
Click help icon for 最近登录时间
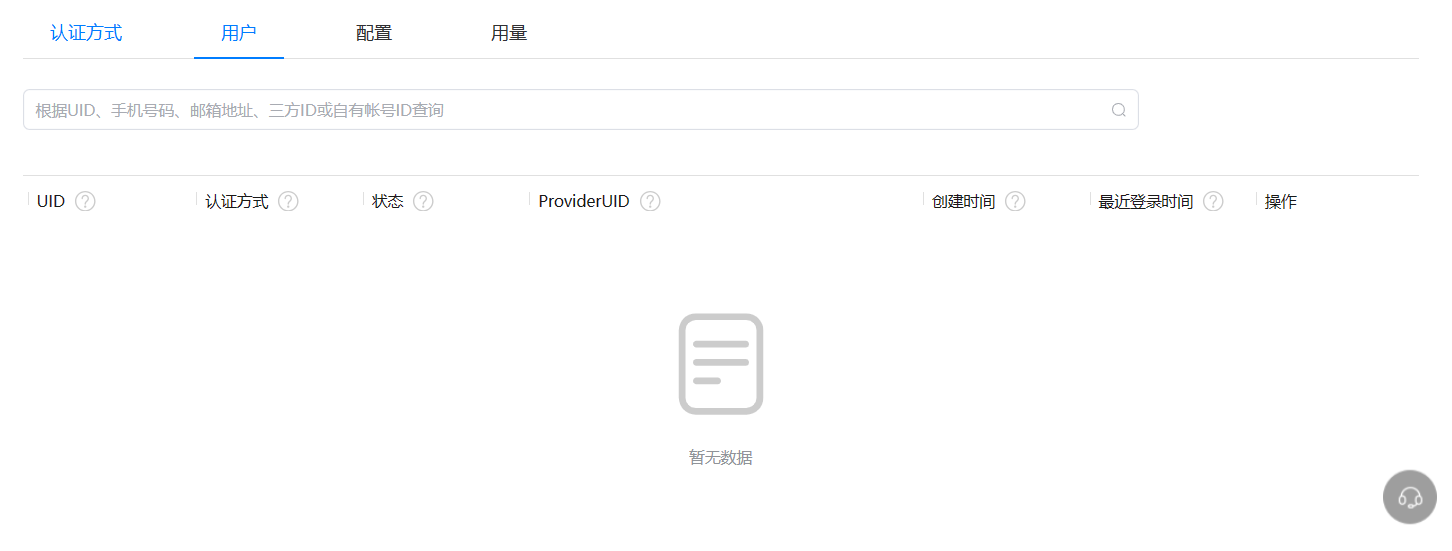(x=1213, y=201)
